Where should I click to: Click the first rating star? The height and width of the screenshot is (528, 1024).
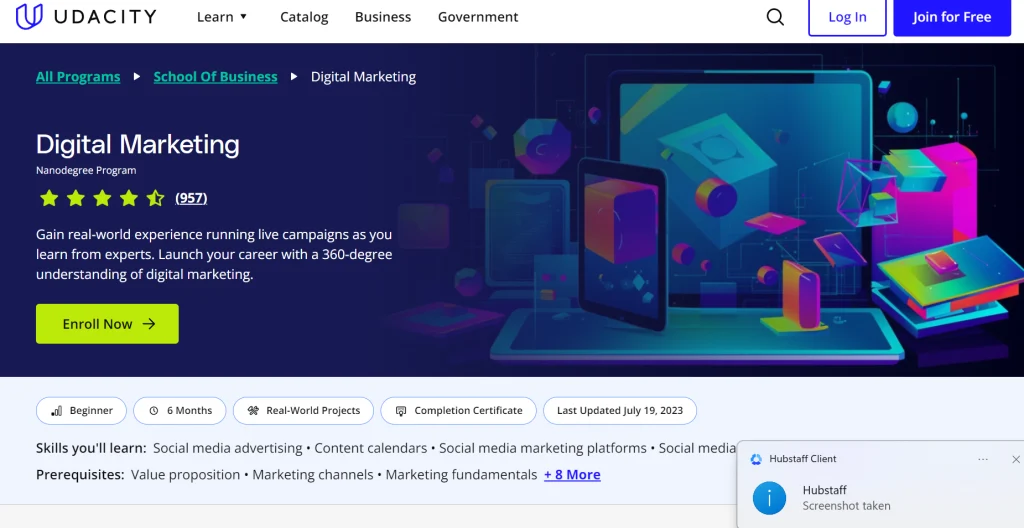[49, 197]
